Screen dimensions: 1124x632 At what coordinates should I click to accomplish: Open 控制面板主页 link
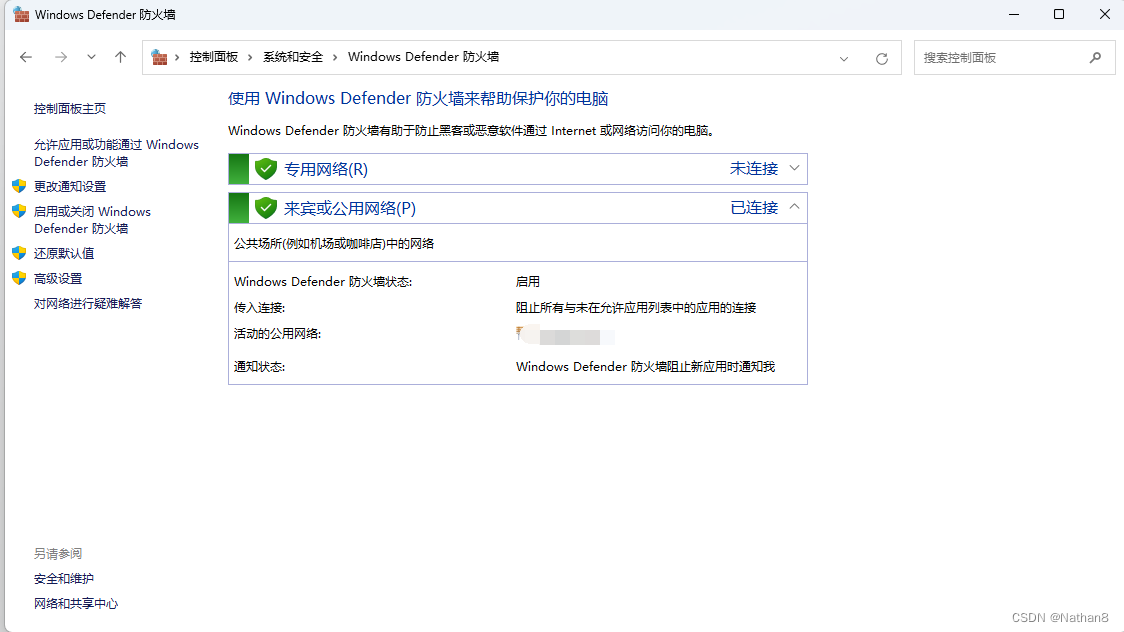click(x=70, y=109)
